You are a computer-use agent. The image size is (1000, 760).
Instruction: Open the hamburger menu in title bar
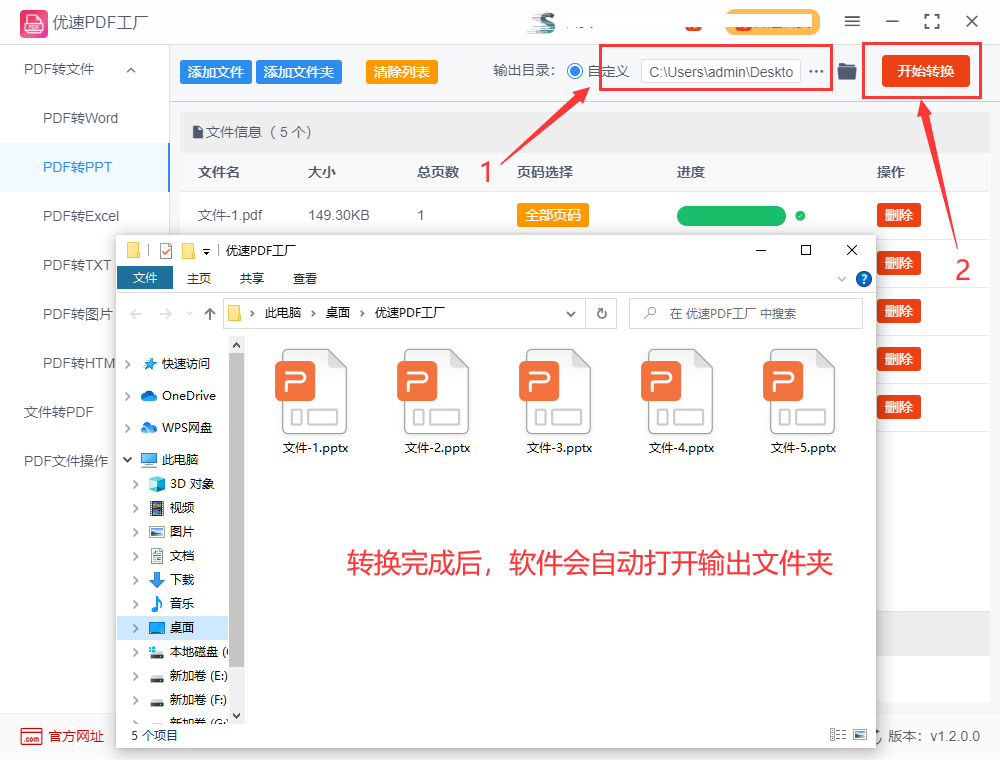click(852, 21)
